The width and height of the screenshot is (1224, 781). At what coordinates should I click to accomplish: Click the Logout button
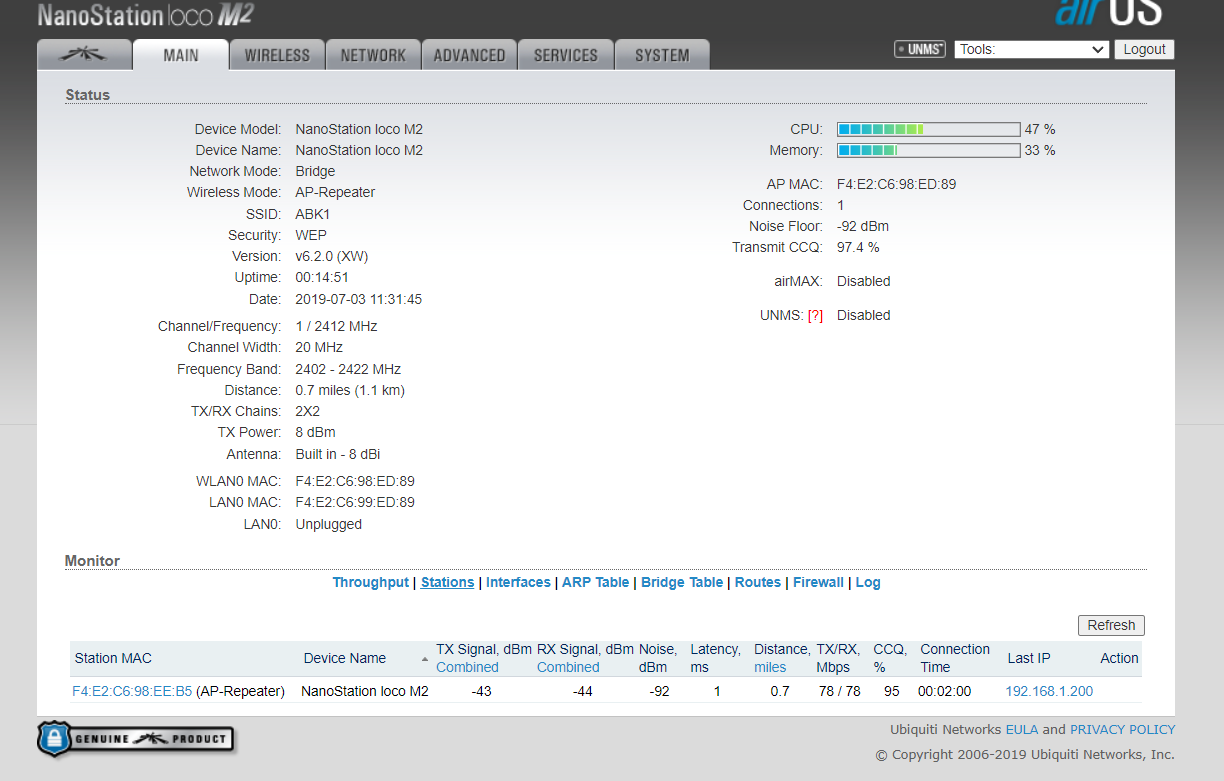click(x=1144, y=49)
